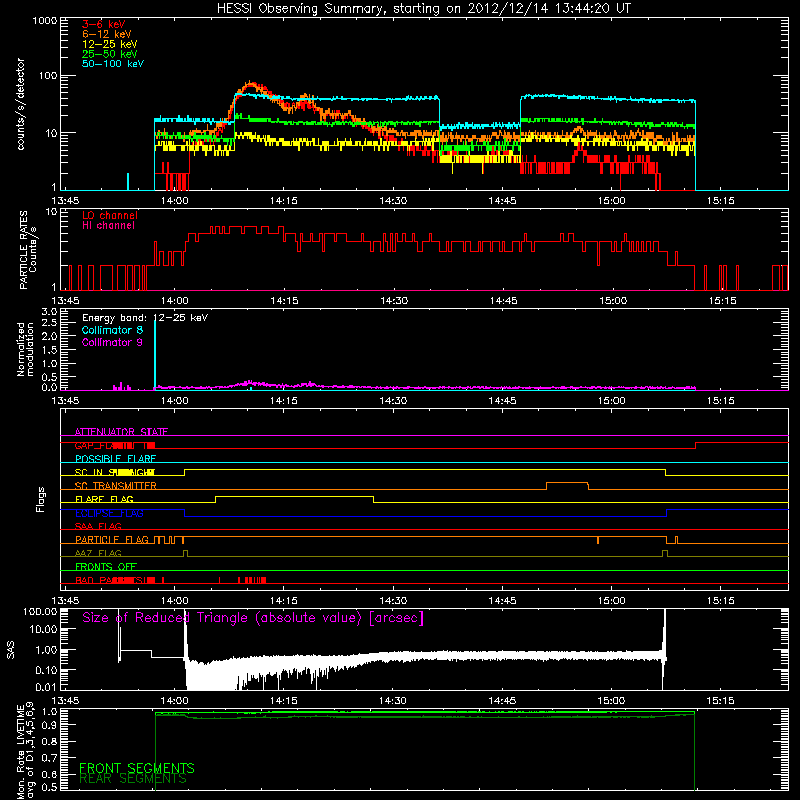Viewport: 800px width, 800px height.
Task: Click the "0.01" tick on SAS axis
Action: (46, 687)
